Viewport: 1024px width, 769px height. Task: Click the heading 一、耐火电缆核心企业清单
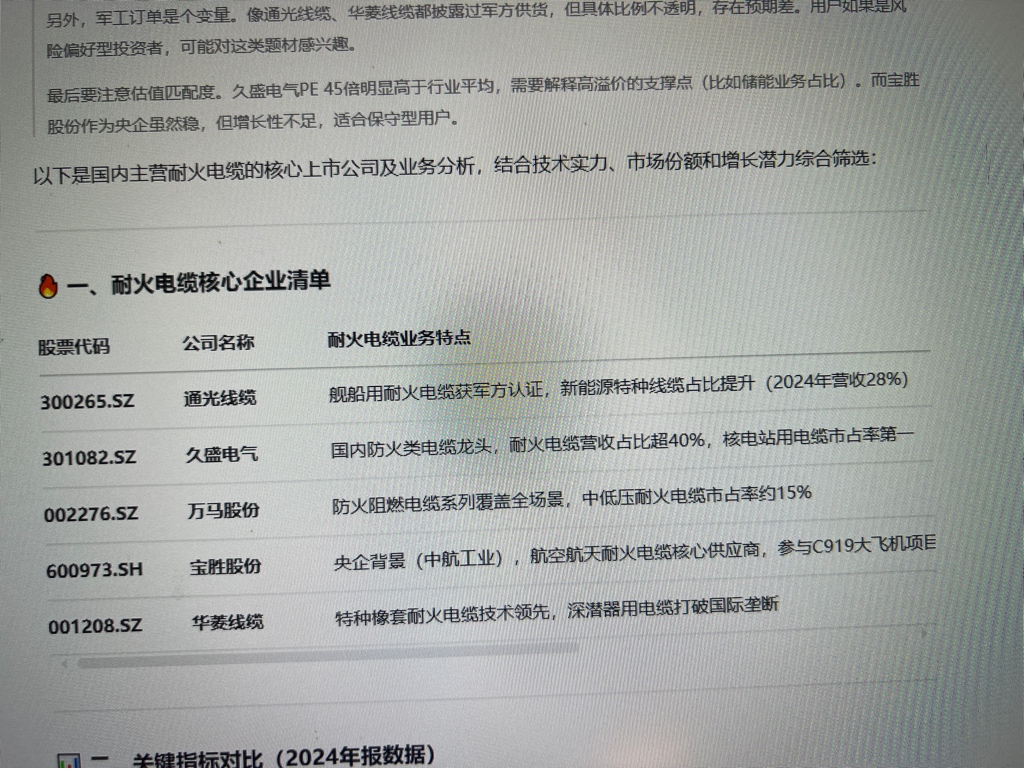point(199,283)
